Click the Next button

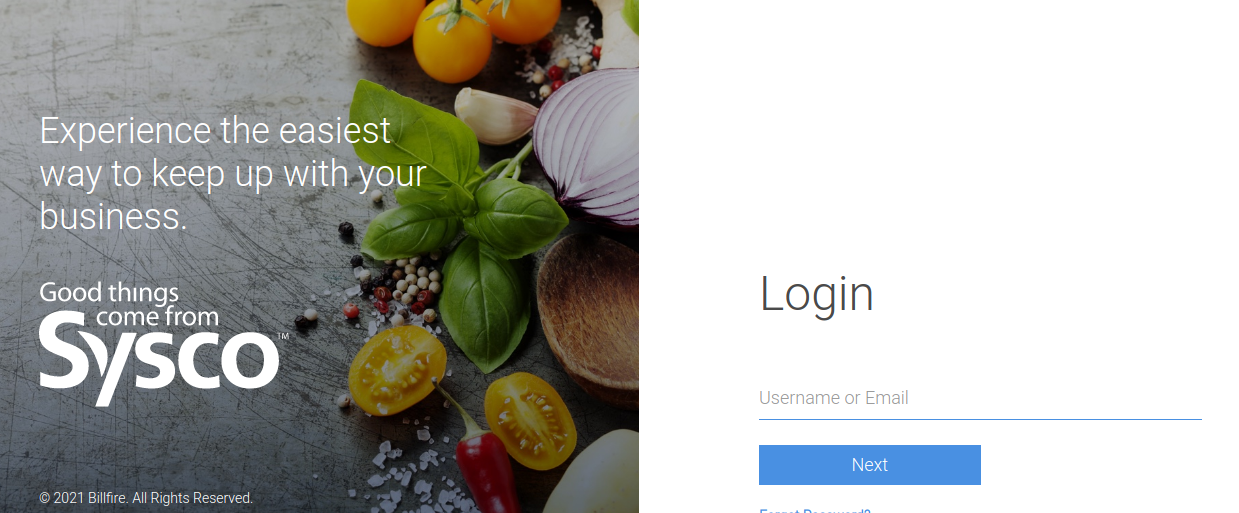click(870, 465)
